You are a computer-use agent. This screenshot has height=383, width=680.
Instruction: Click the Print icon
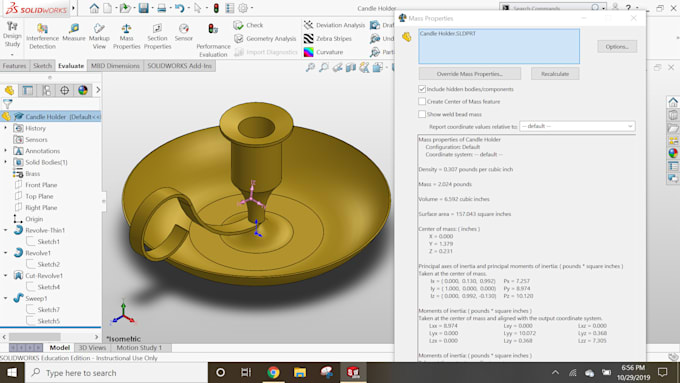pyautogui.click(x=162, y=8)
